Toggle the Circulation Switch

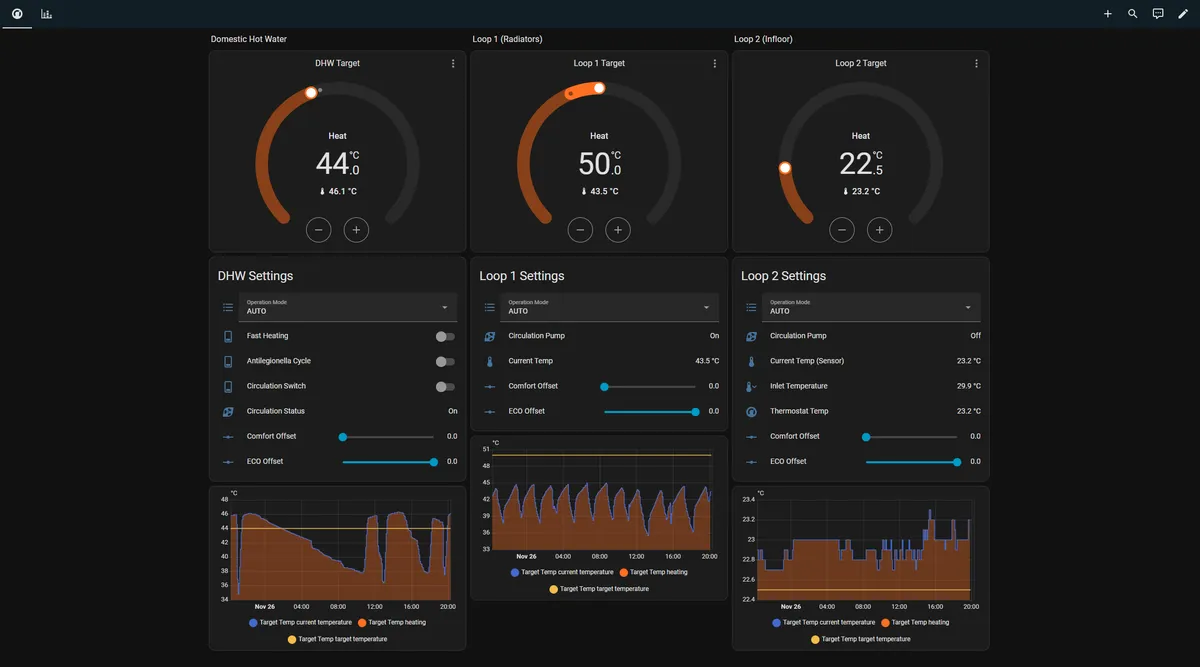445,386
